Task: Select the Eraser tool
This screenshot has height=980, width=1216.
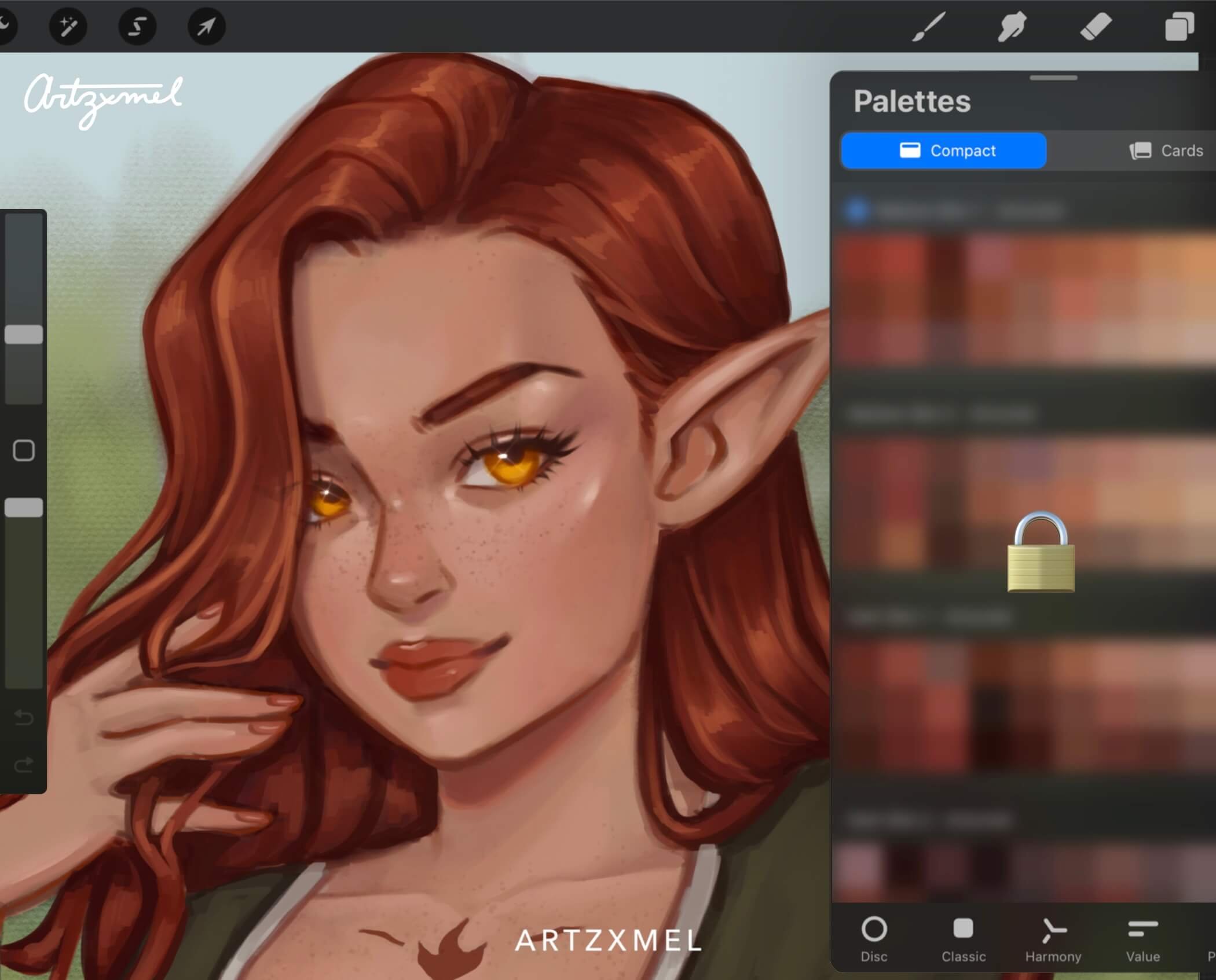Action: [x=1096, y=27]
